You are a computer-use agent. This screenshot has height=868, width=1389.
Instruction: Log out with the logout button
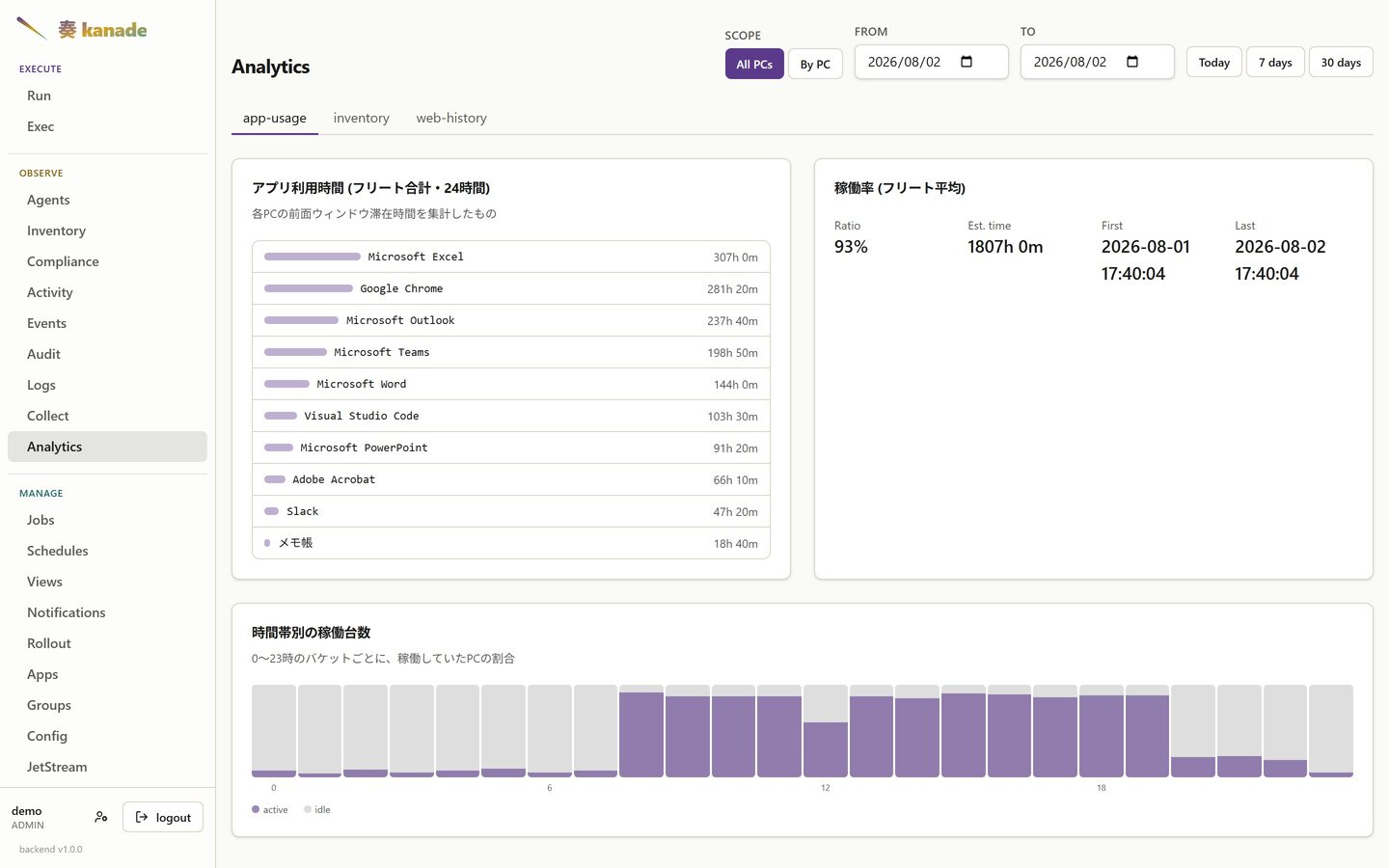pos(163,817)
